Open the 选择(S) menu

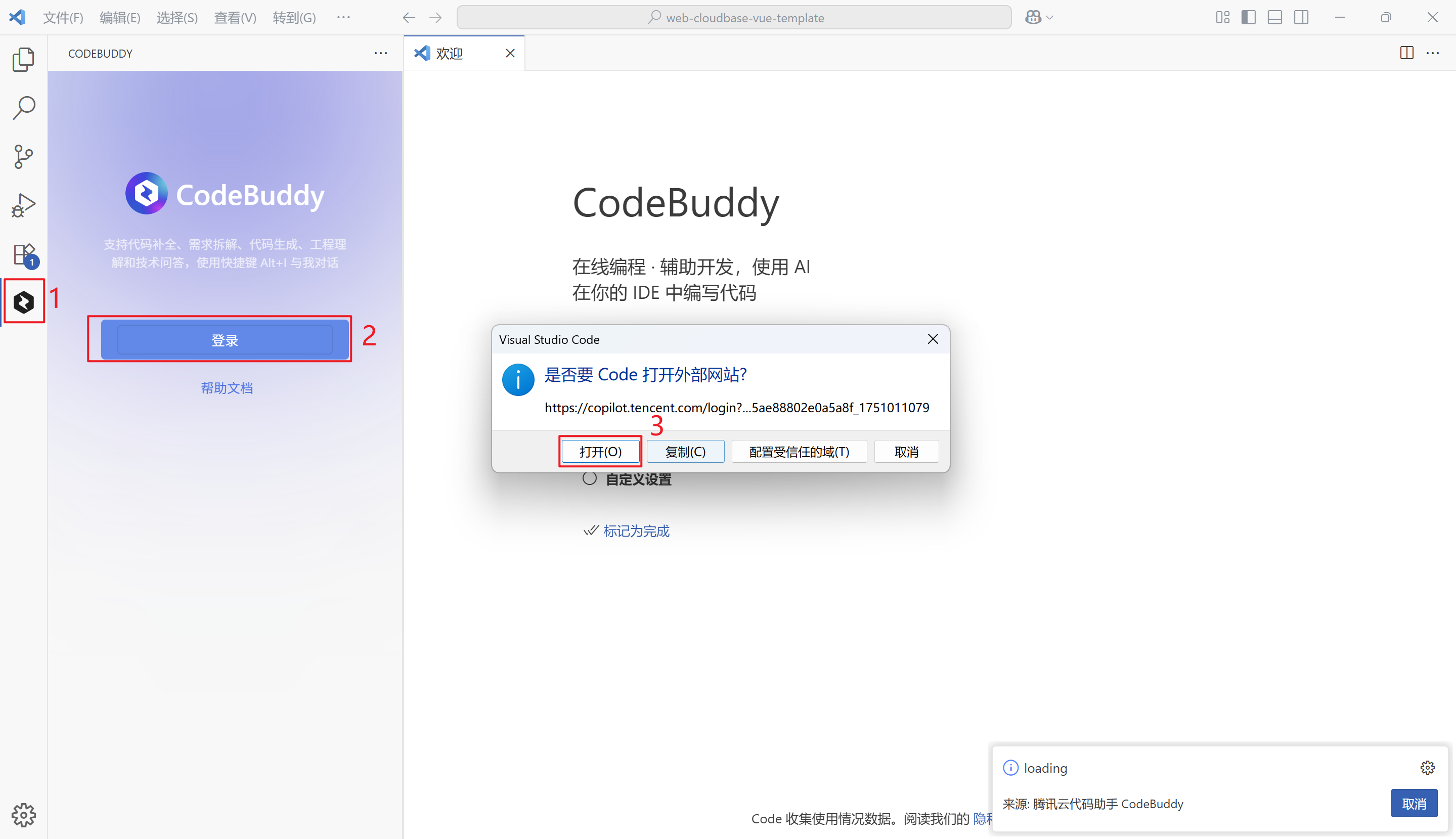(x=177, y=18)
